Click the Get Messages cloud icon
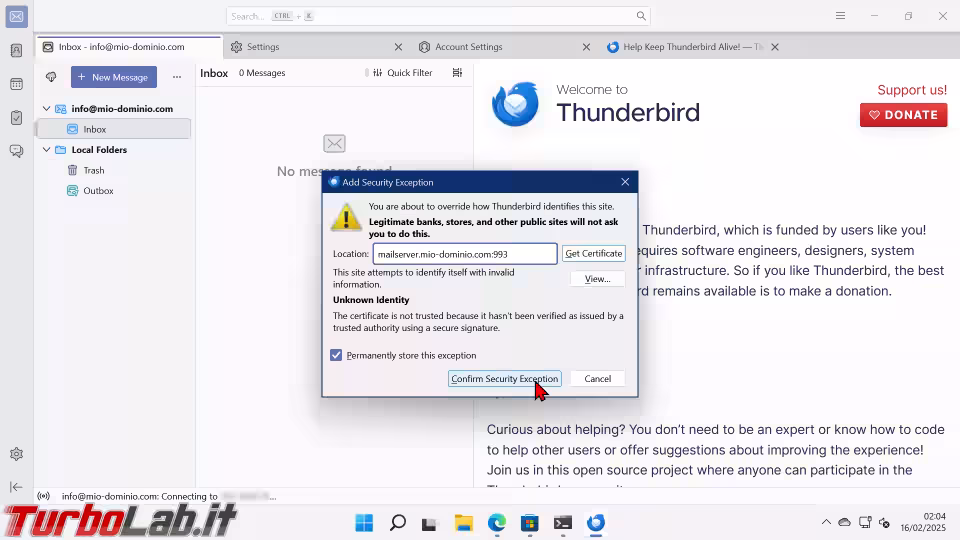This screenshot has height=540, width=960. click(x=51, y=77)
